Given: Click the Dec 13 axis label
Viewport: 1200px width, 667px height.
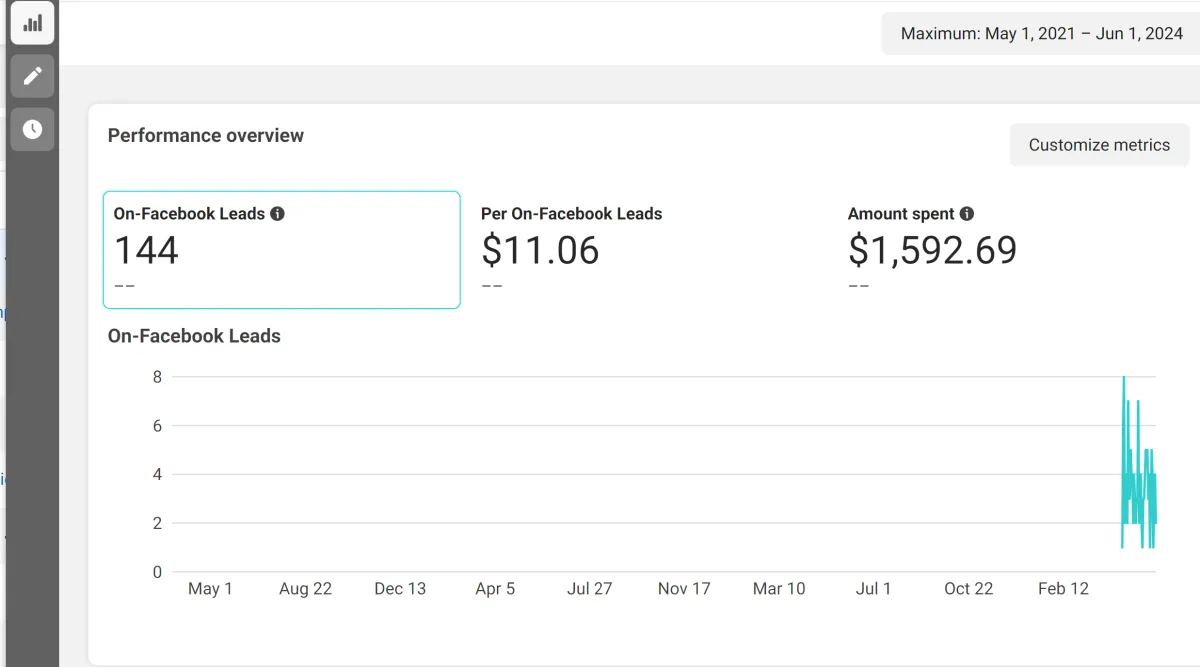Looking at the screenshot, I should [400, 589].
